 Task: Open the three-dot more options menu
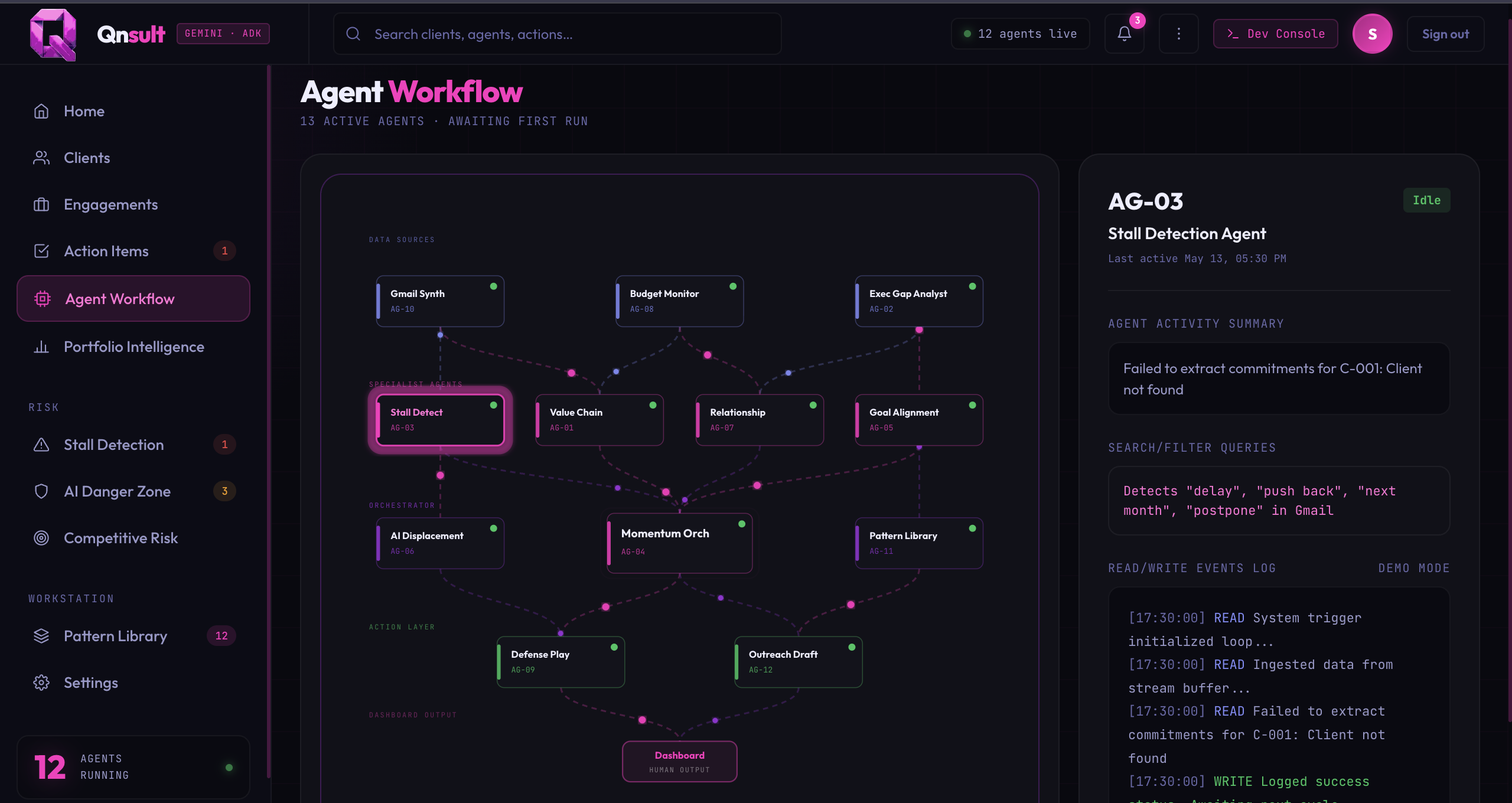(x=1179, y=34)
